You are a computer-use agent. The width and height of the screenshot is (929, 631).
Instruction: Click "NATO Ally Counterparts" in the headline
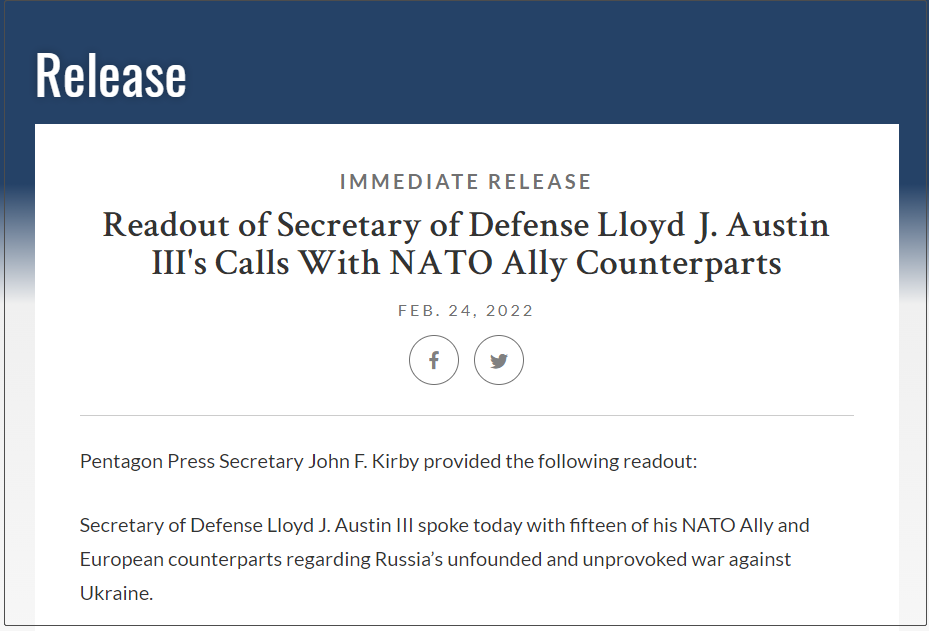tap(585, 264)
